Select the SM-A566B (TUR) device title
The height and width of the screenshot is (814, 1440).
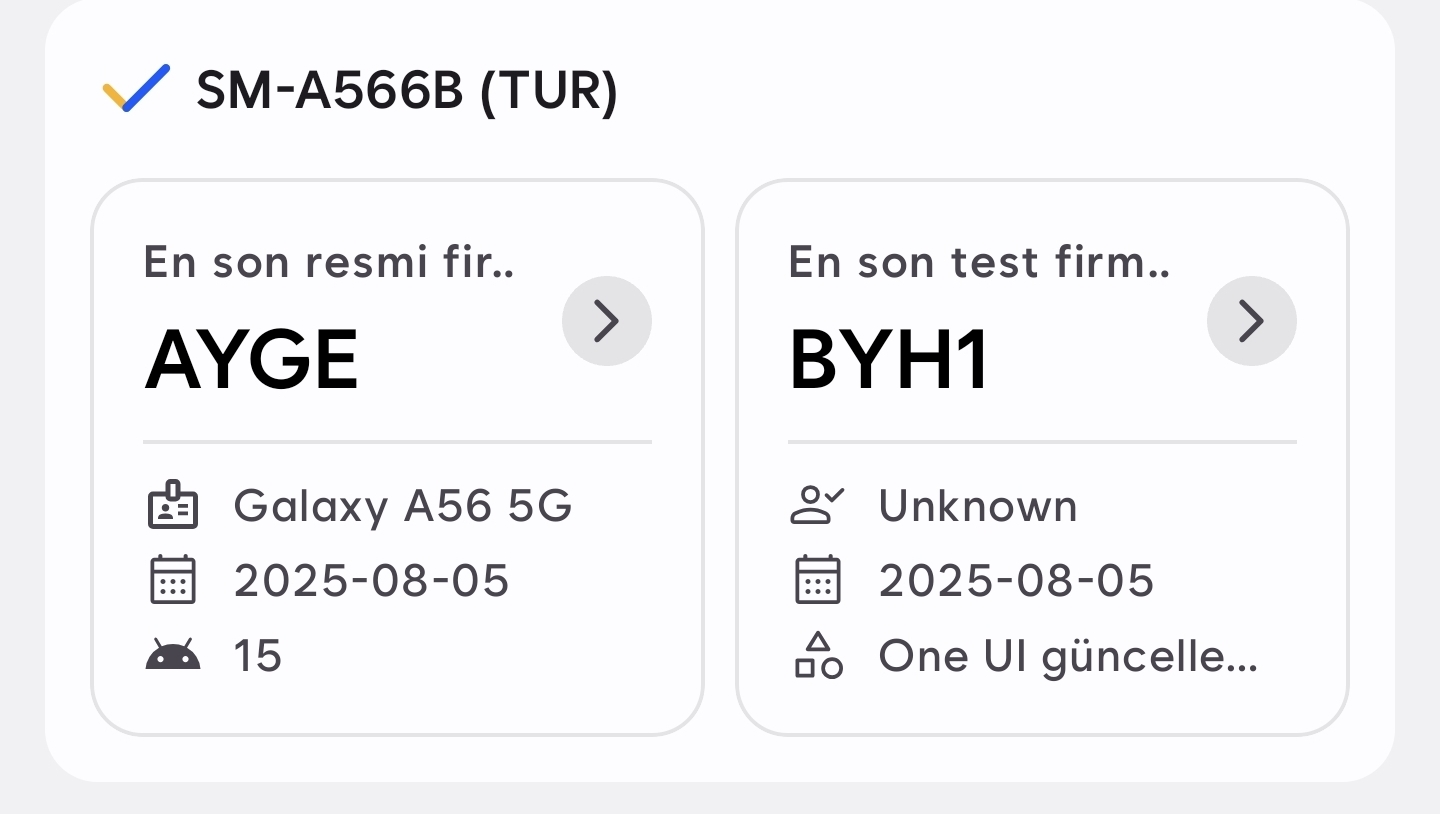point(407,91)
